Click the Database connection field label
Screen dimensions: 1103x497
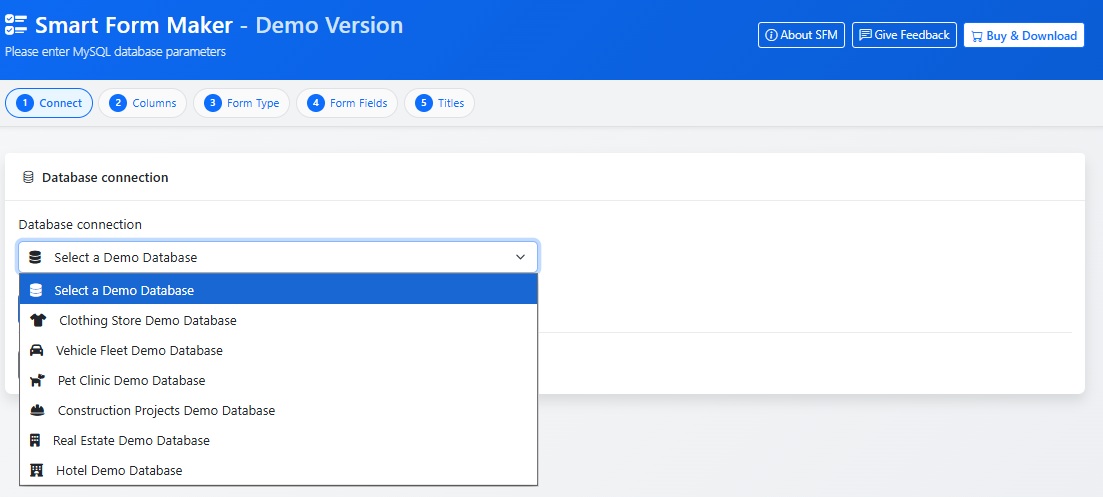[80, 224]
